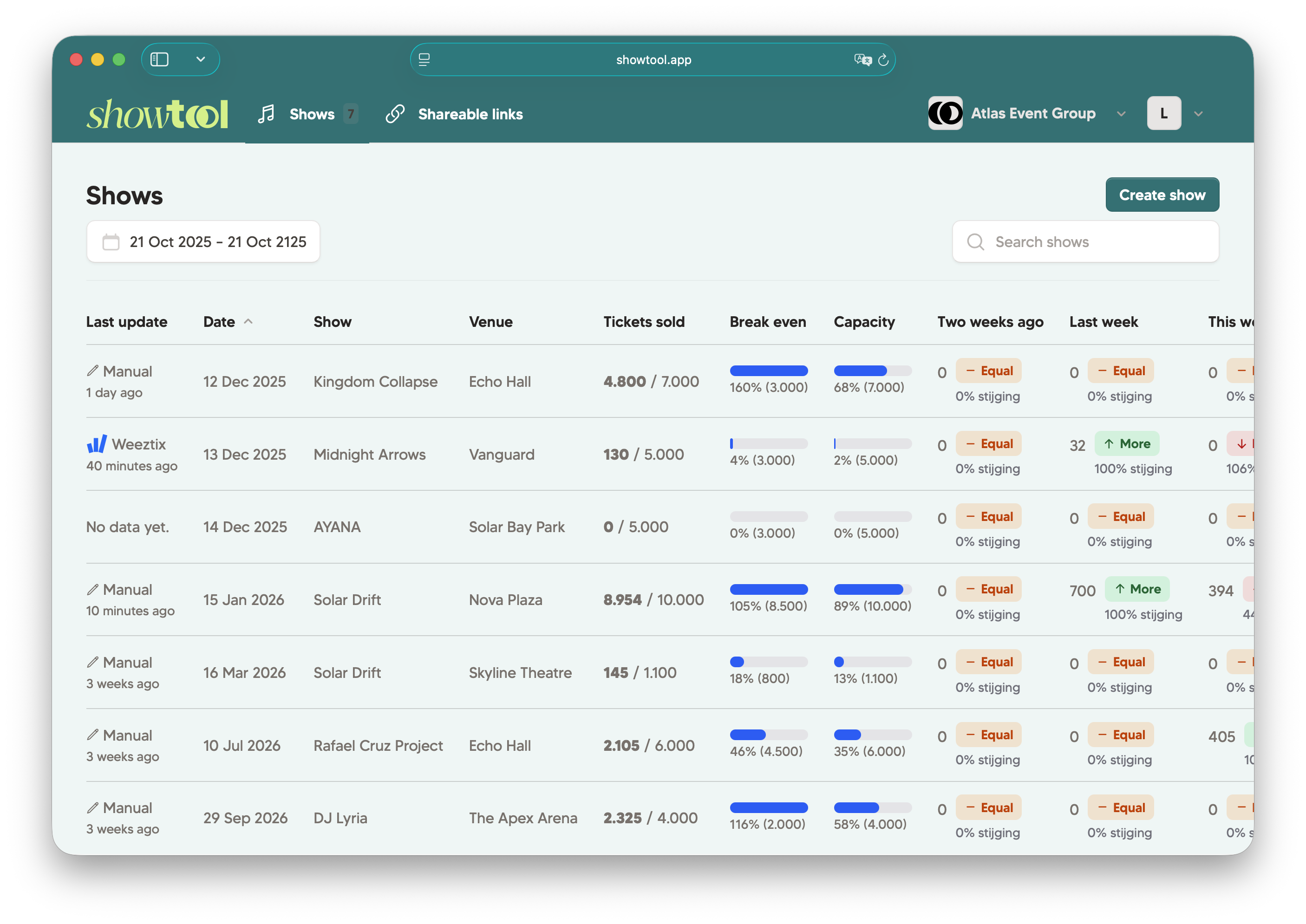Click Solar Drift break even progress bar 105%
This screenshot has width=1306, height=924.
pos(768,589)
